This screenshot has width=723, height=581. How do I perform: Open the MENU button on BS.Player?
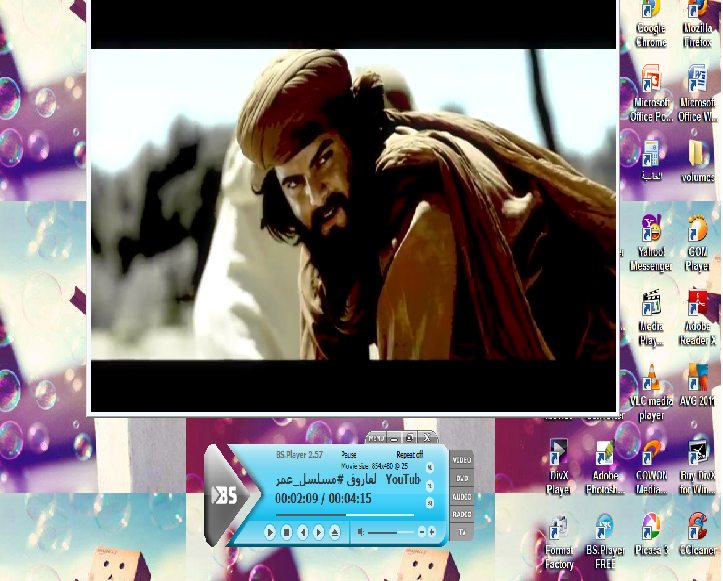(x=377, y=438)
